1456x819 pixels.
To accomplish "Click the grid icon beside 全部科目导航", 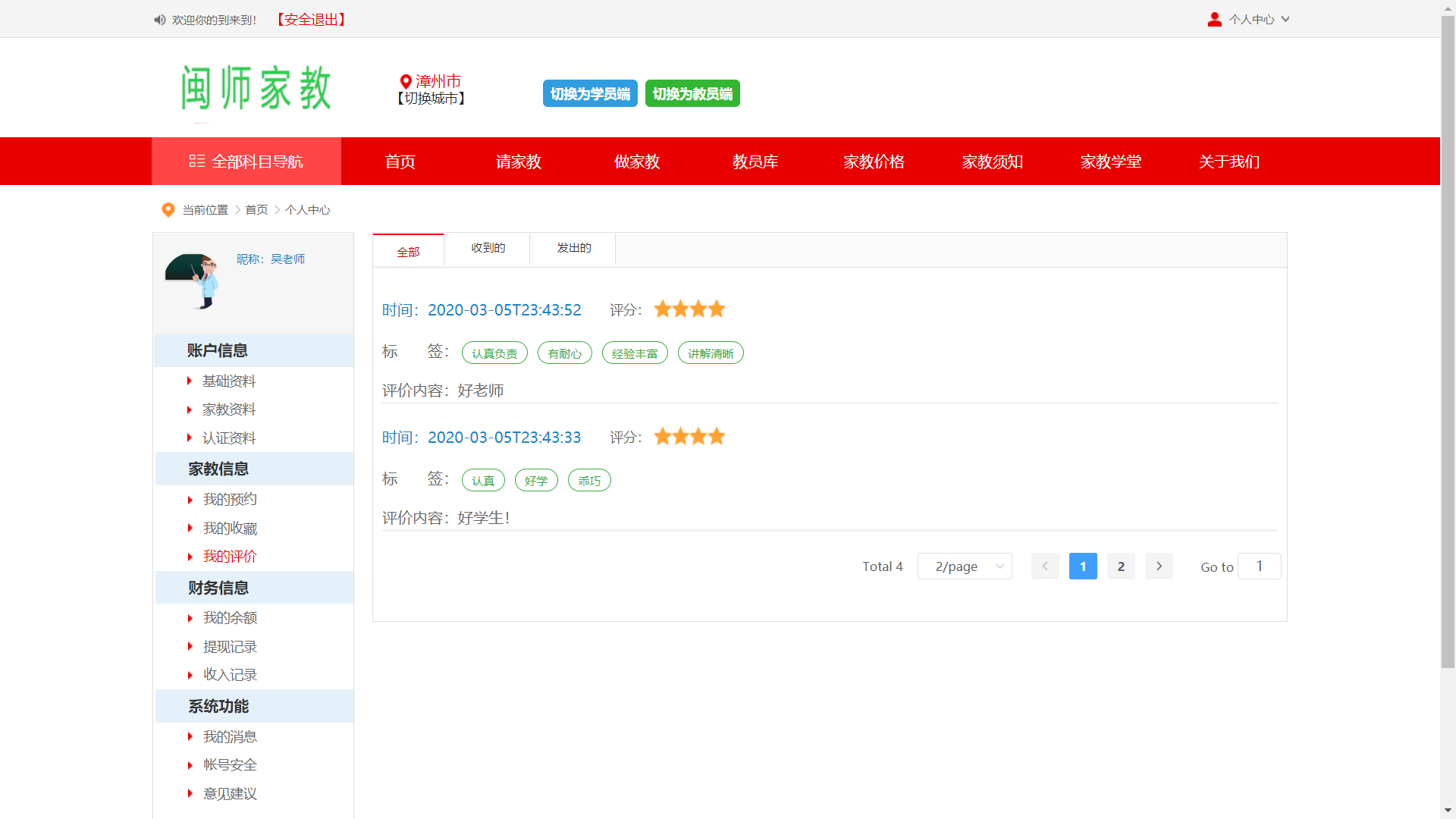I will pyautogui.click(x=197, y=161).
